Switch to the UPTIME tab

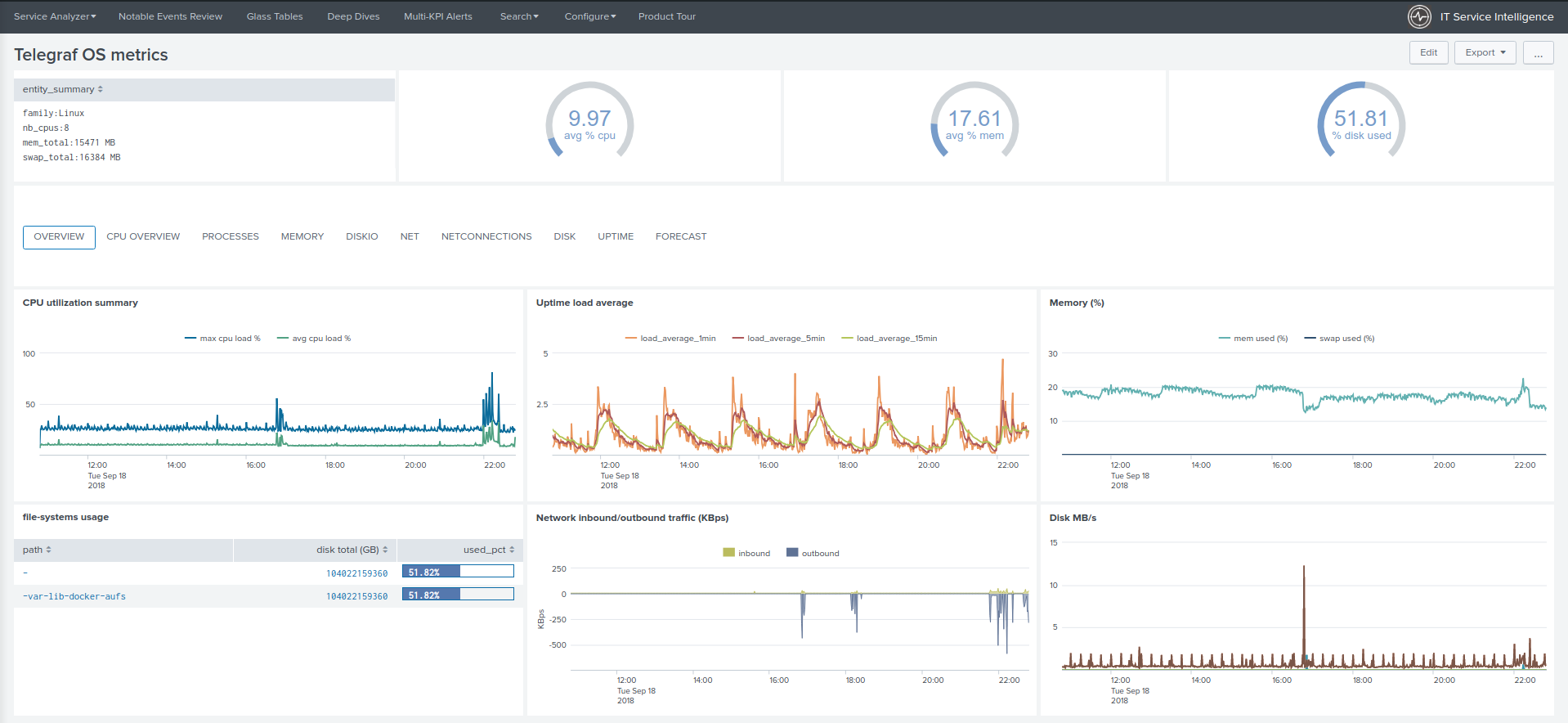pos(616,237)
